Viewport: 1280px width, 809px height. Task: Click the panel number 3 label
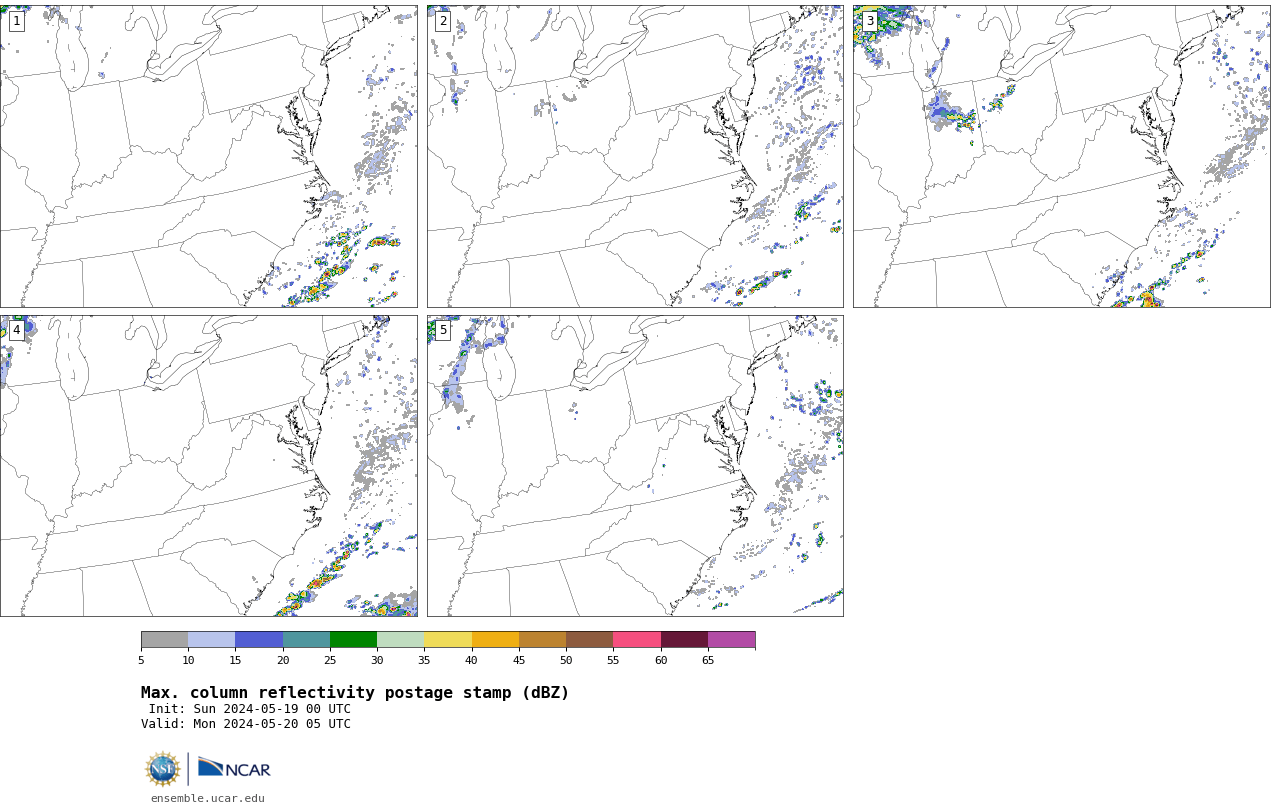869,21
